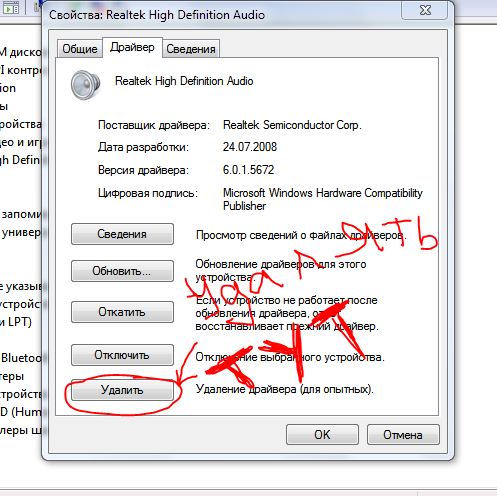Open the Сведения tab

pyautogui.click(x=191, y=49)
